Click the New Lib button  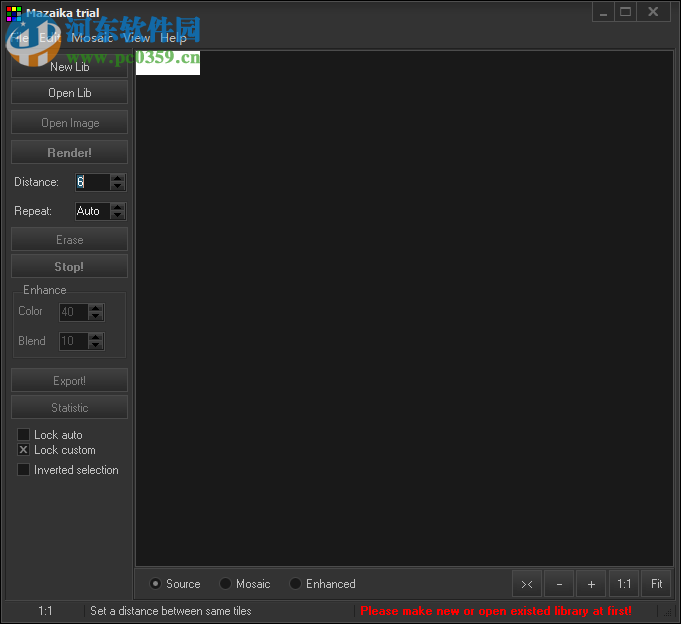[x=69, y=66]
